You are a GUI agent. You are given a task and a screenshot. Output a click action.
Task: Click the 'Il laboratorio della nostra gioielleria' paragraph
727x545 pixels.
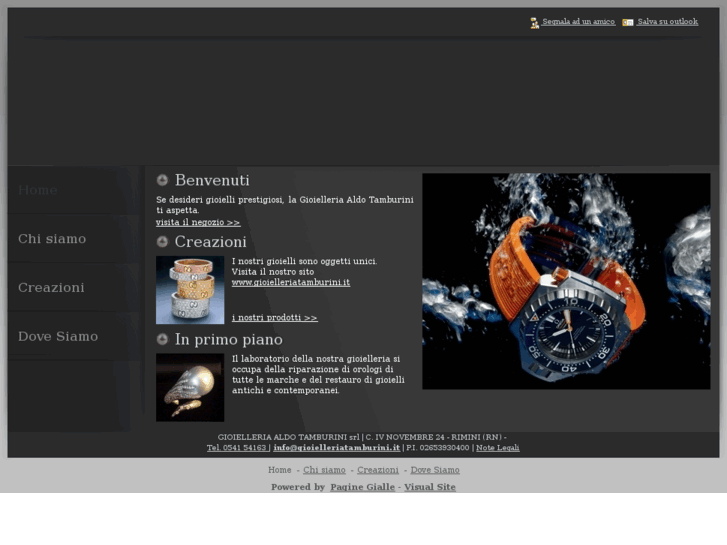point(318,375)
